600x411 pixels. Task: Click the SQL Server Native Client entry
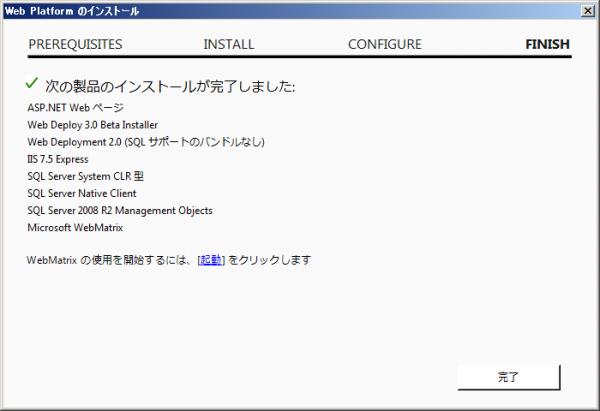82,193
